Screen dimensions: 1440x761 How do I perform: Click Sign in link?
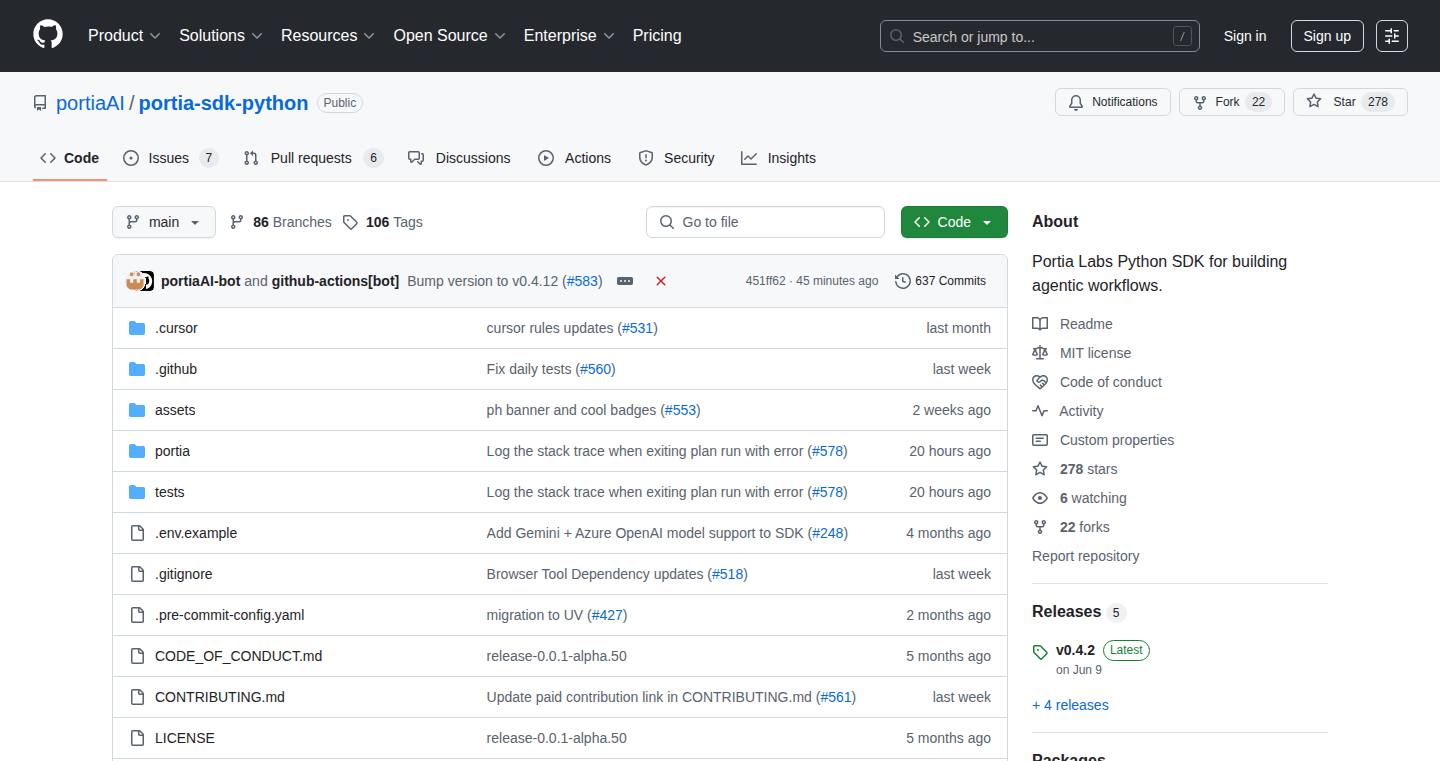(1245, 36)
